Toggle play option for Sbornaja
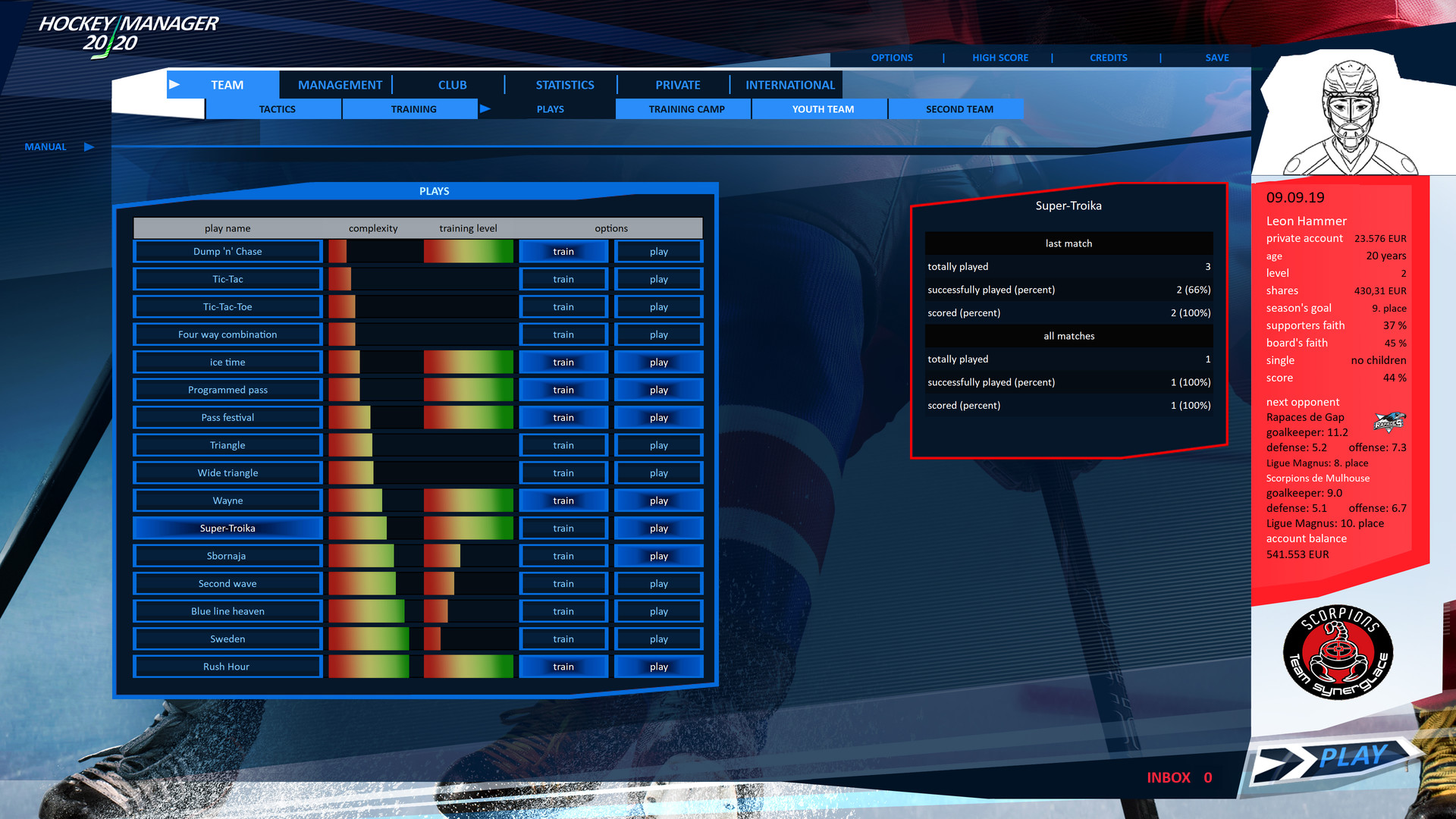Image resolution: width=1456 pixels, height=819 pixels. pos(658,556)
